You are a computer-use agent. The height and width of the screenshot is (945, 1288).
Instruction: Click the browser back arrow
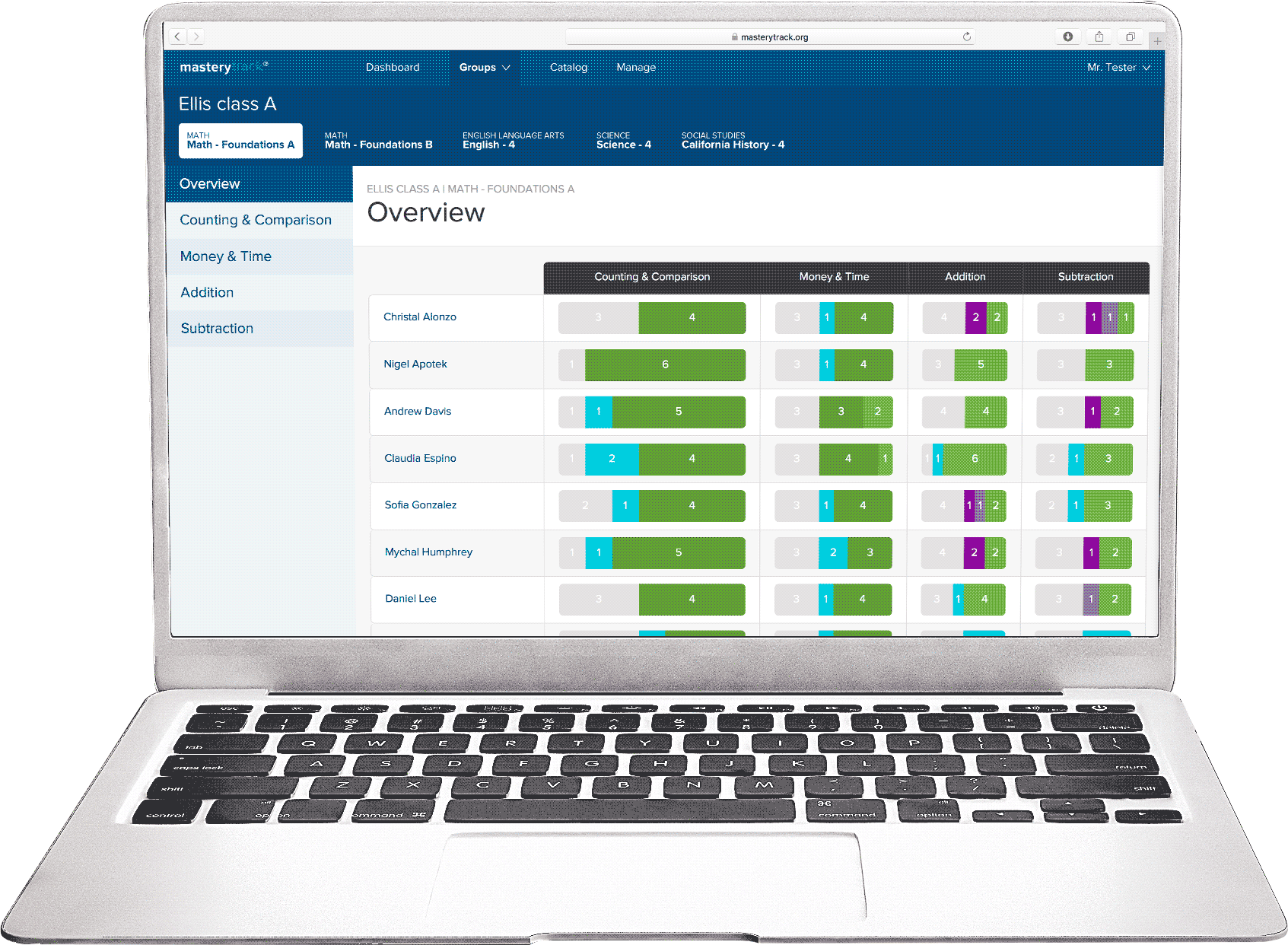[x=177, y=37]
